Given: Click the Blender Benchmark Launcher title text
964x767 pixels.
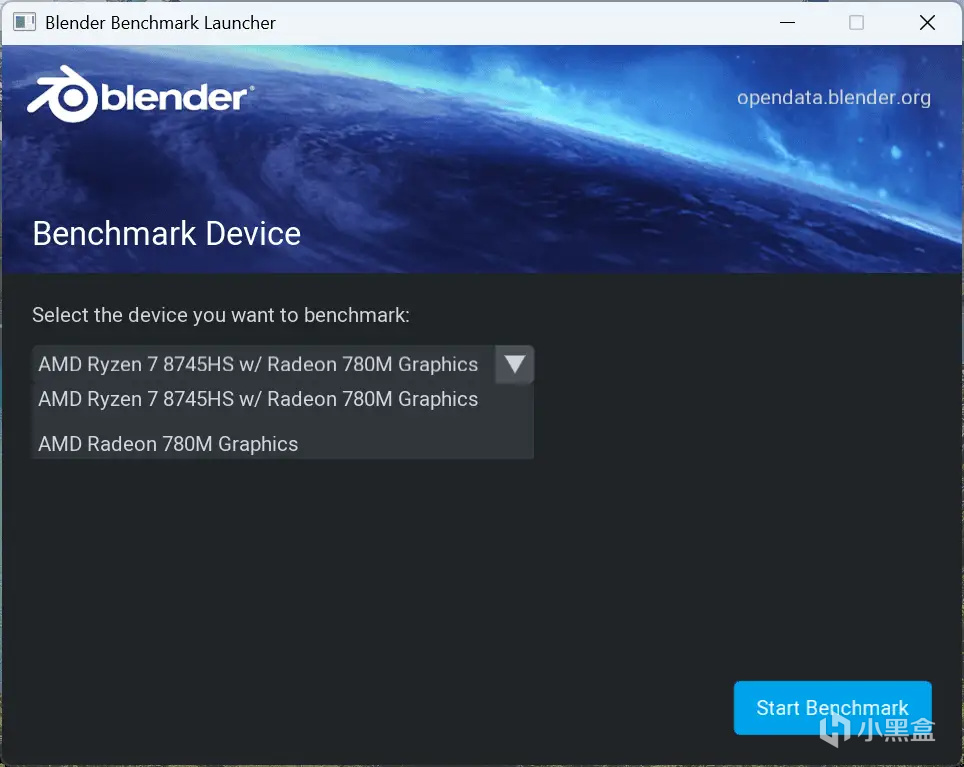Looking at the screenshot, I should [160, 23].
